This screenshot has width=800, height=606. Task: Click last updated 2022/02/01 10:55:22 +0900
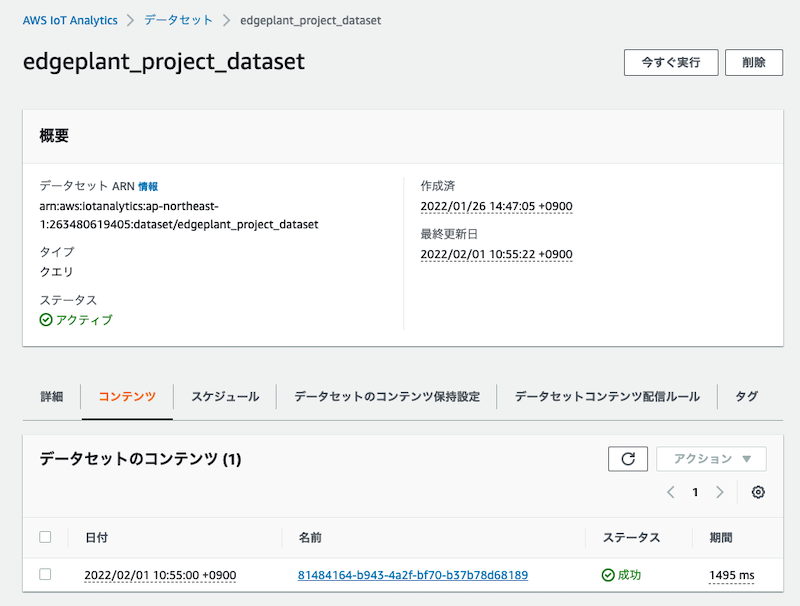point(496,254)
